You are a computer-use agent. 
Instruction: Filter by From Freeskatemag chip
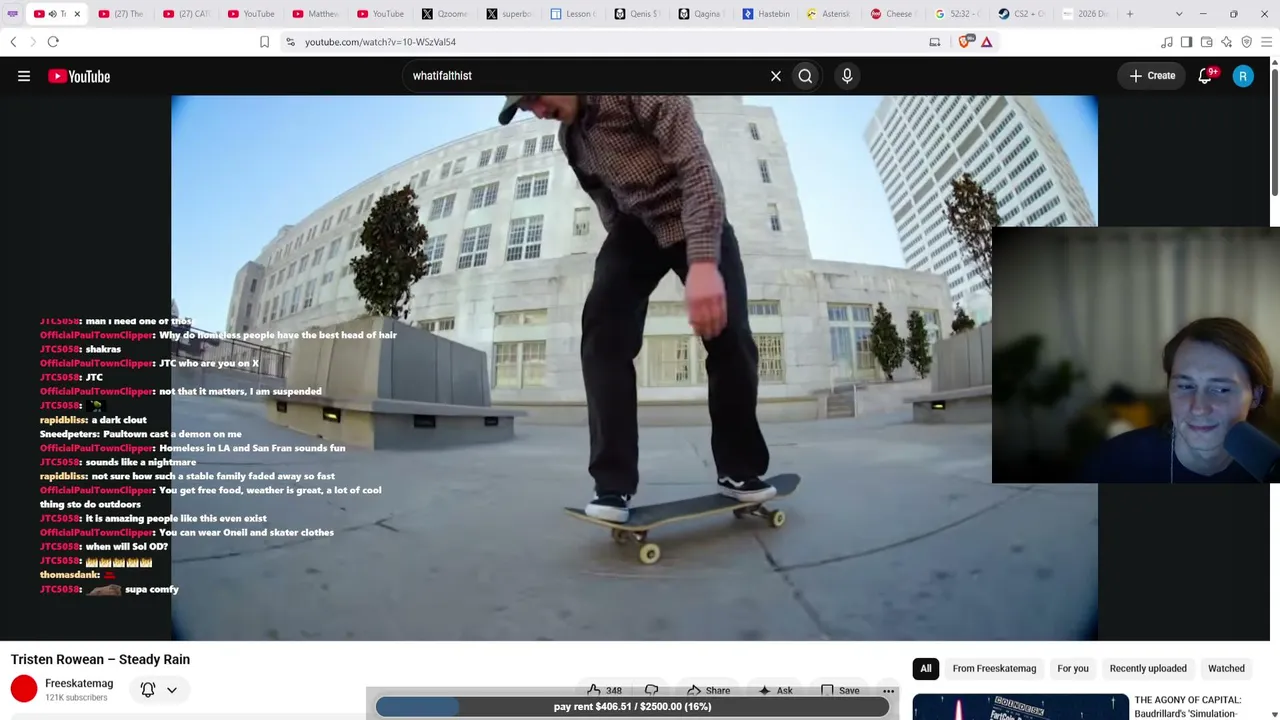994,668
